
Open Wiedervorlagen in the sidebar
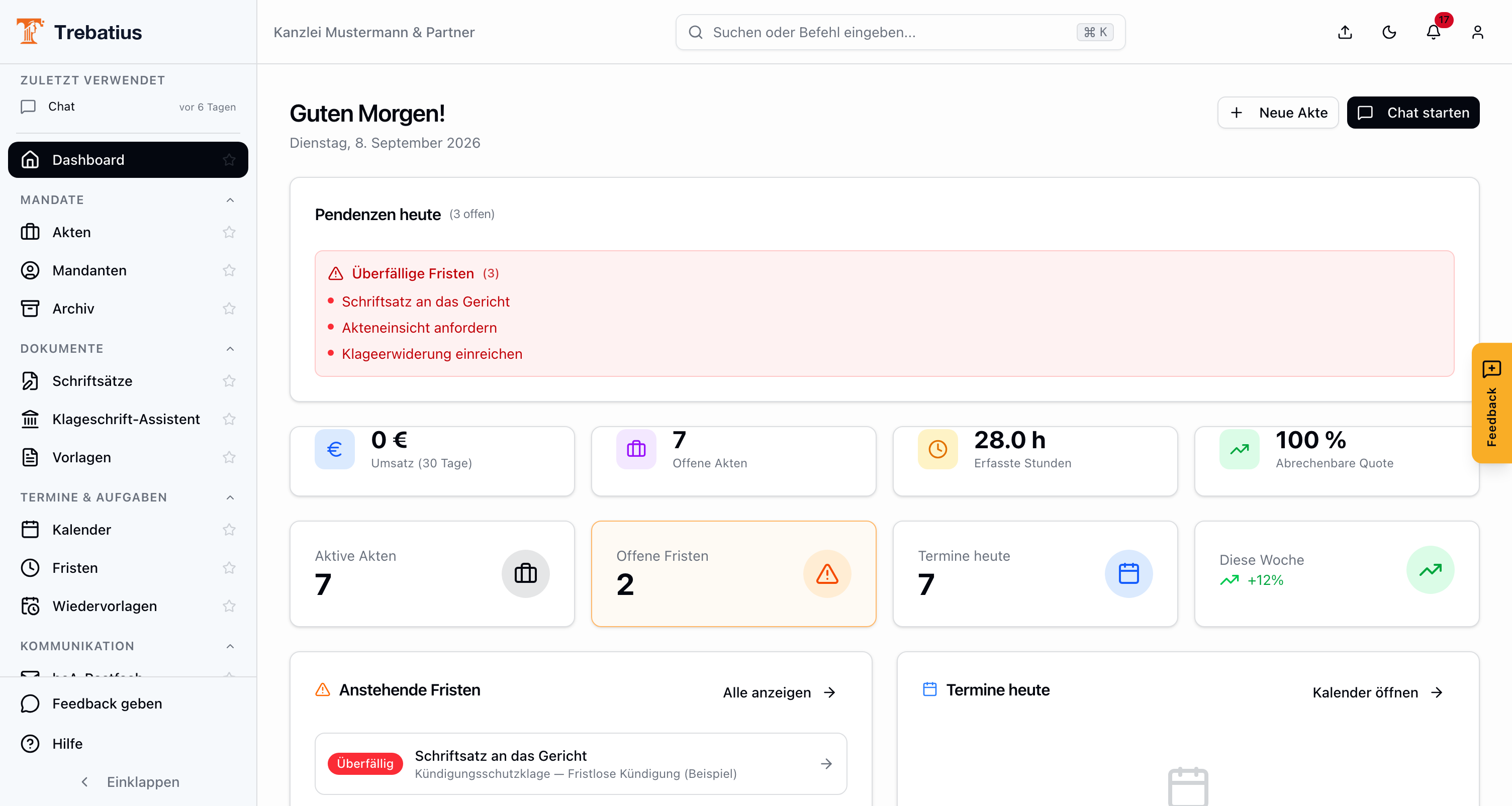click(128, 606)
